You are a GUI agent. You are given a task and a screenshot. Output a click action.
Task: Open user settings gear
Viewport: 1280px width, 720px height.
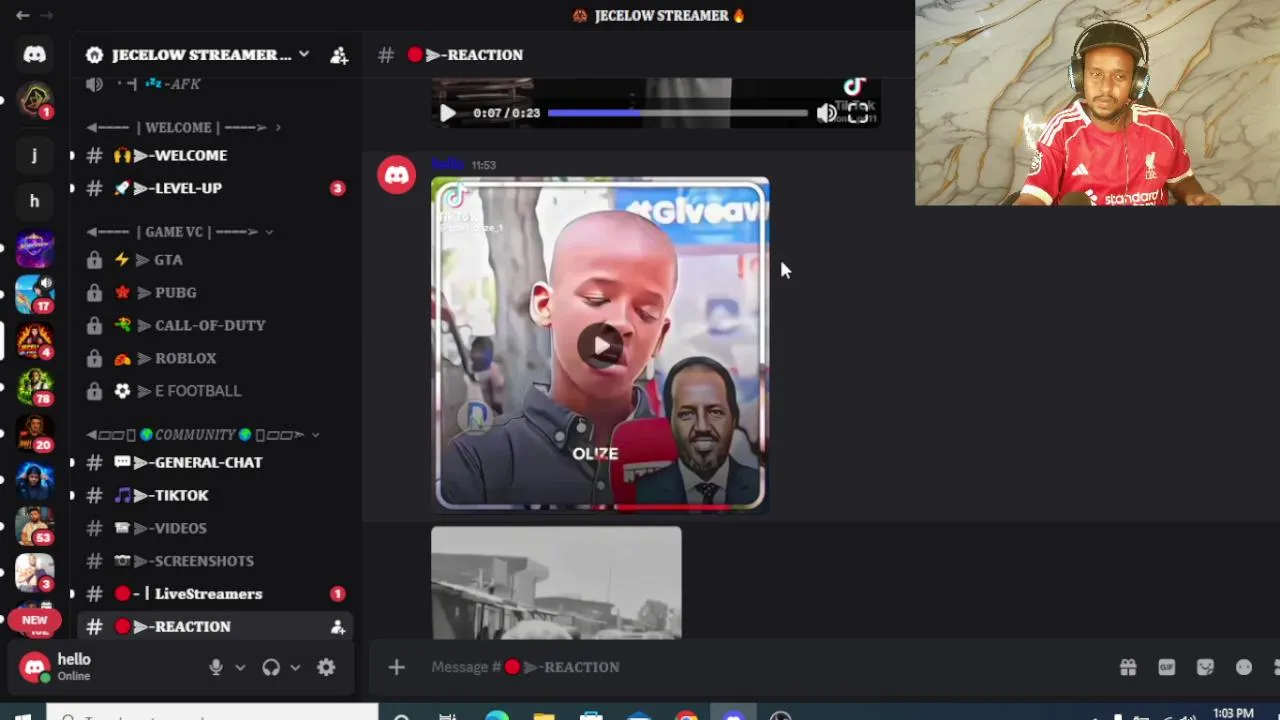(326, 667)
